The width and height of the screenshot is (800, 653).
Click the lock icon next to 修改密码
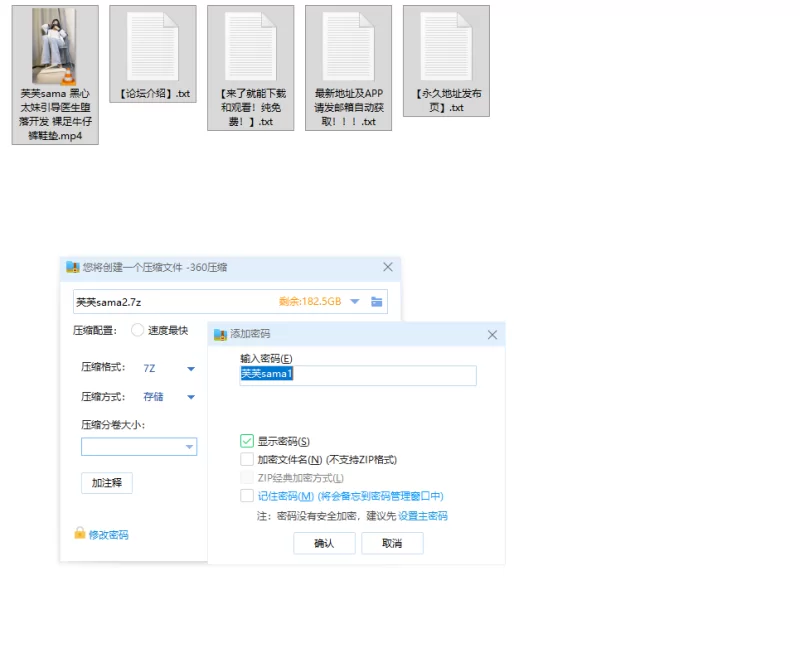[x=80, y=534]
